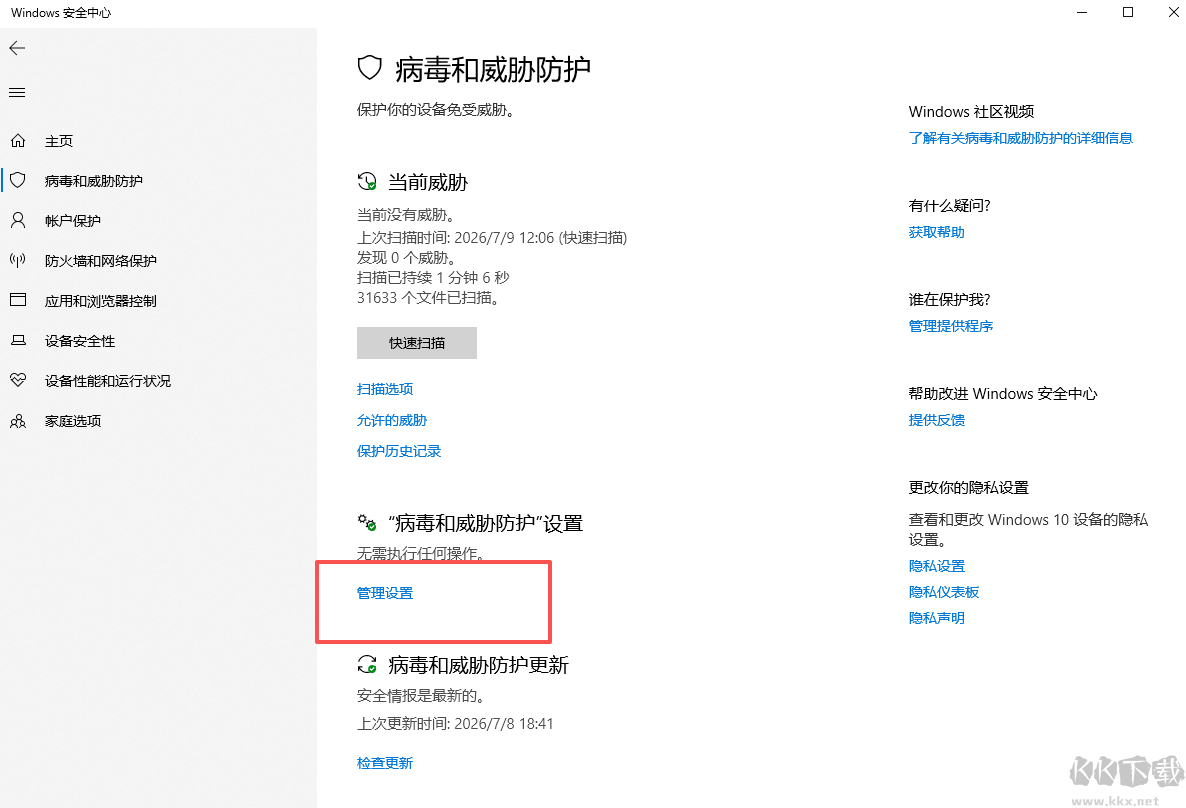Open the 允许的威胁 link
The height and width of the screenshot is (808, 1186).
coord(392,420)
